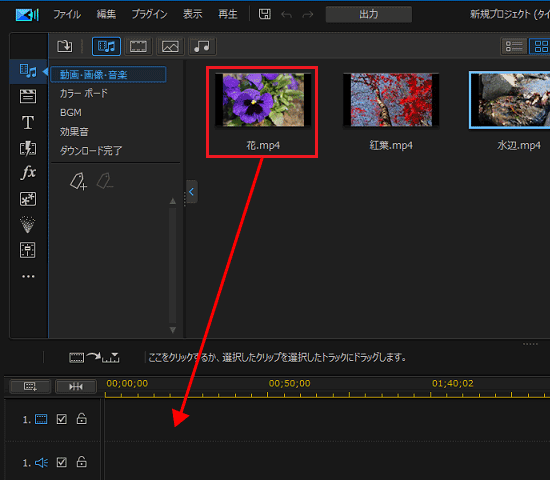Image resolution: width=550 pixels, height=480 pixels.
Task: Filter library to videos only
Action: pos(138,46)
